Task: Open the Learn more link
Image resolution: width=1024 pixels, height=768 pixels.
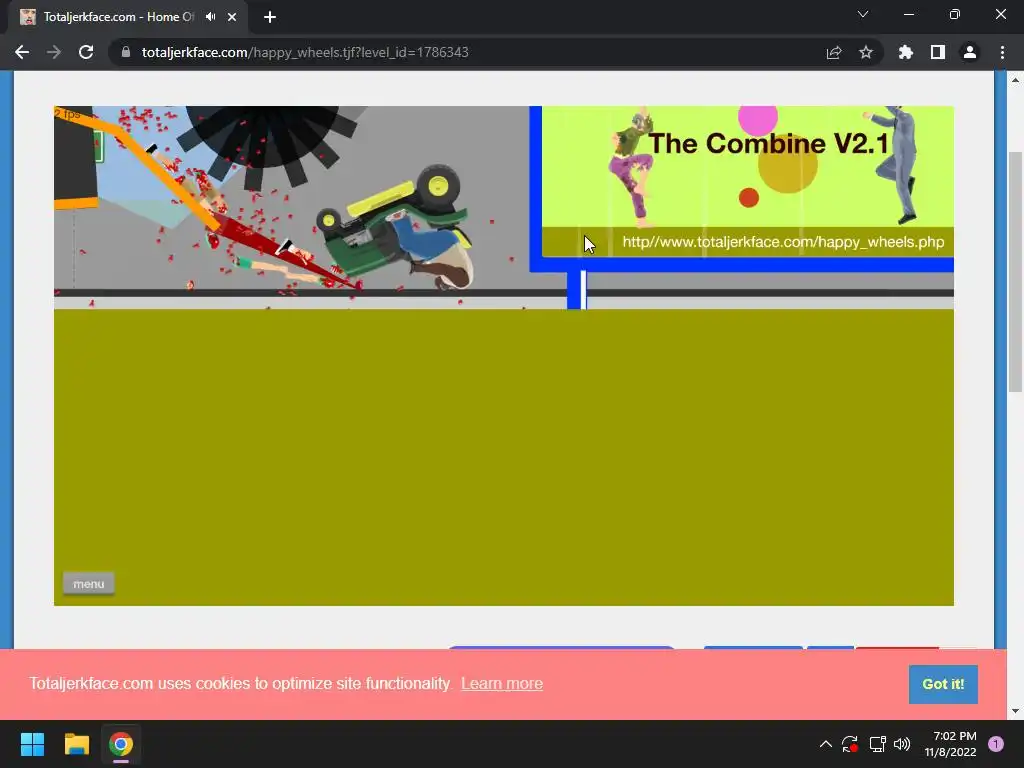Action: pos(502,684)
